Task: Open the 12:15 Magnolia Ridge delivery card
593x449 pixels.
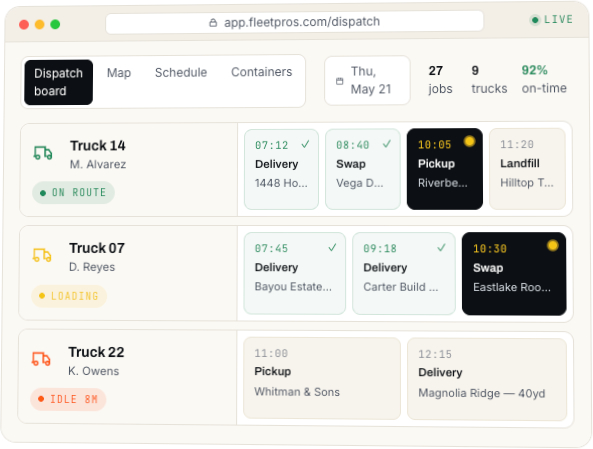Action: (x=487, y=379)
